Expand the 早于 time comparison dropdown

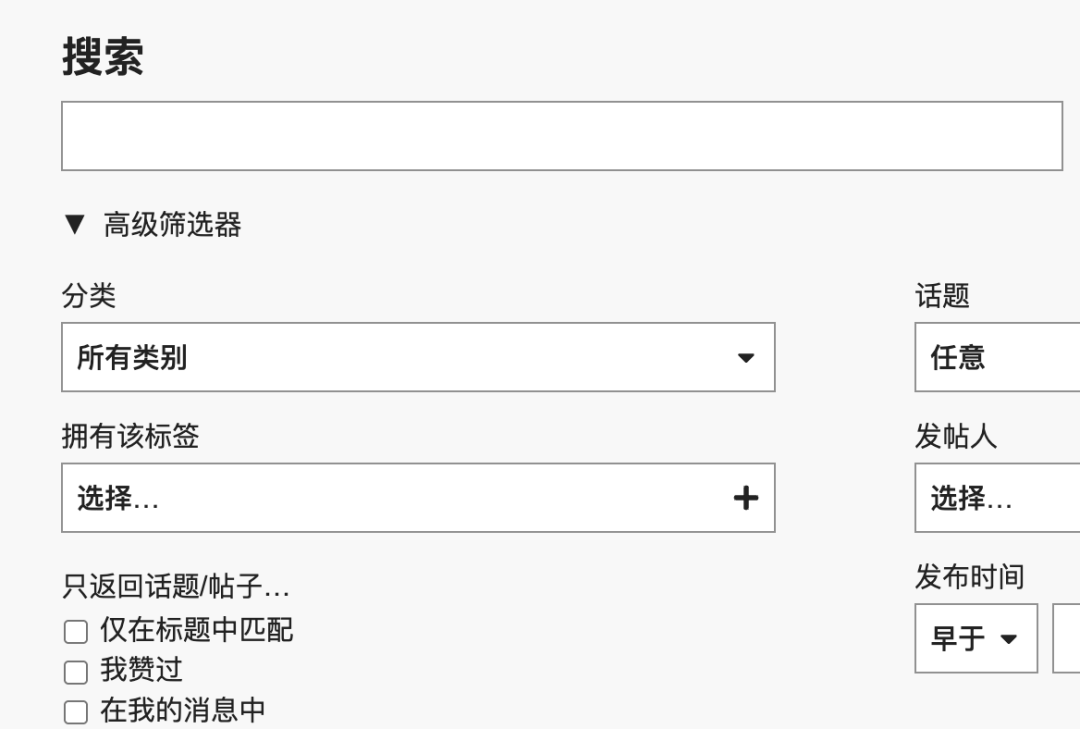coord(975,638)
